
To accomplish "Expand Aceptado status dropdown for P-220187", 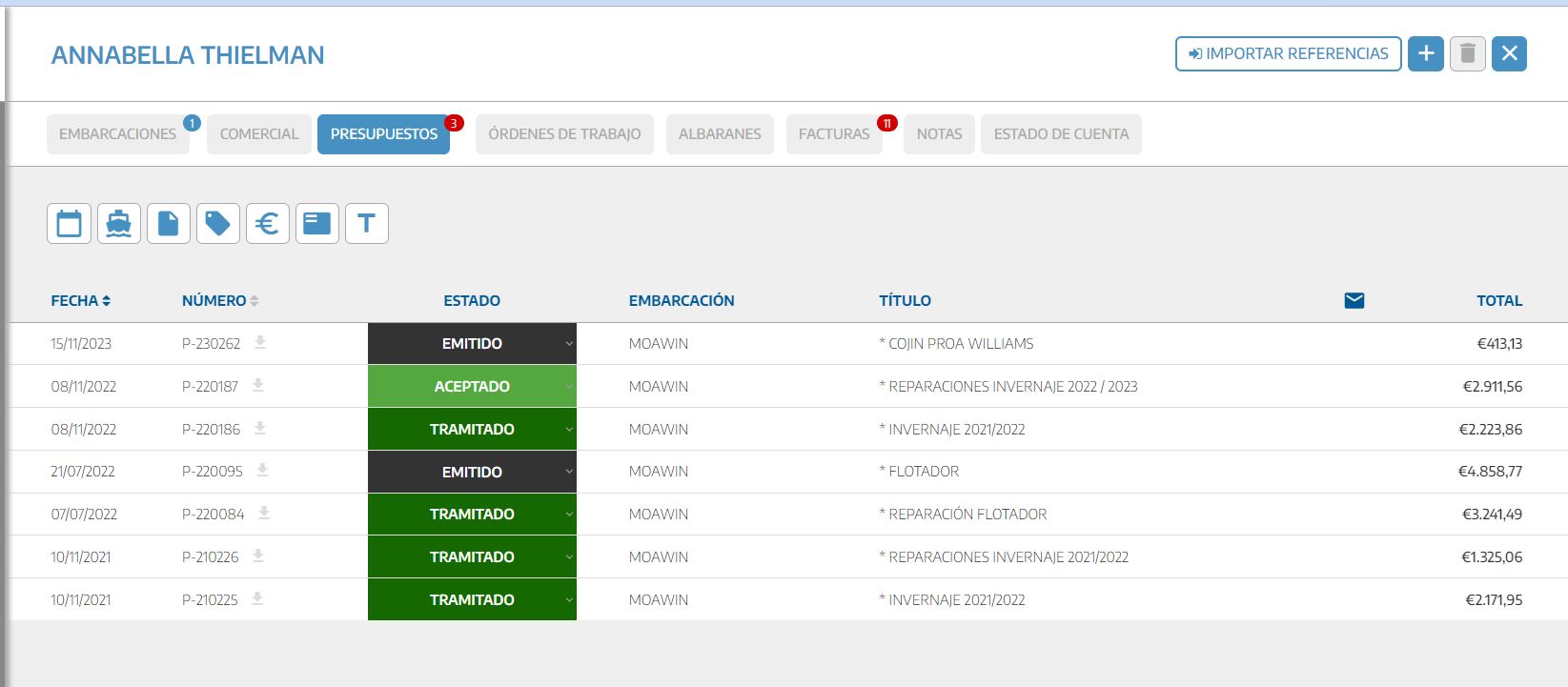I will tap(568, 387).
